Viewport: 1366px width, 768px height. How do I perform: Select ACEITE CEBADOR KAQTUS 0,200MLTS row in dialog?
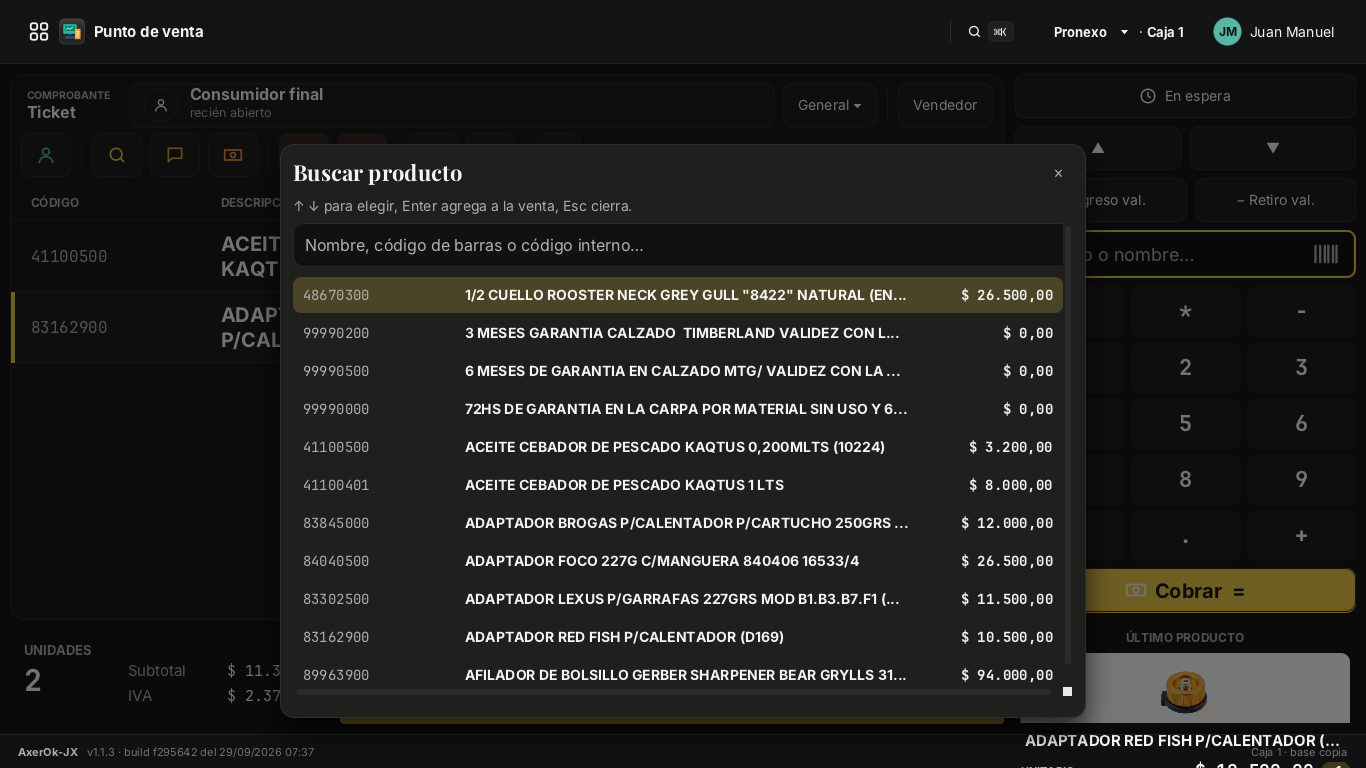(x=678, y=447)
